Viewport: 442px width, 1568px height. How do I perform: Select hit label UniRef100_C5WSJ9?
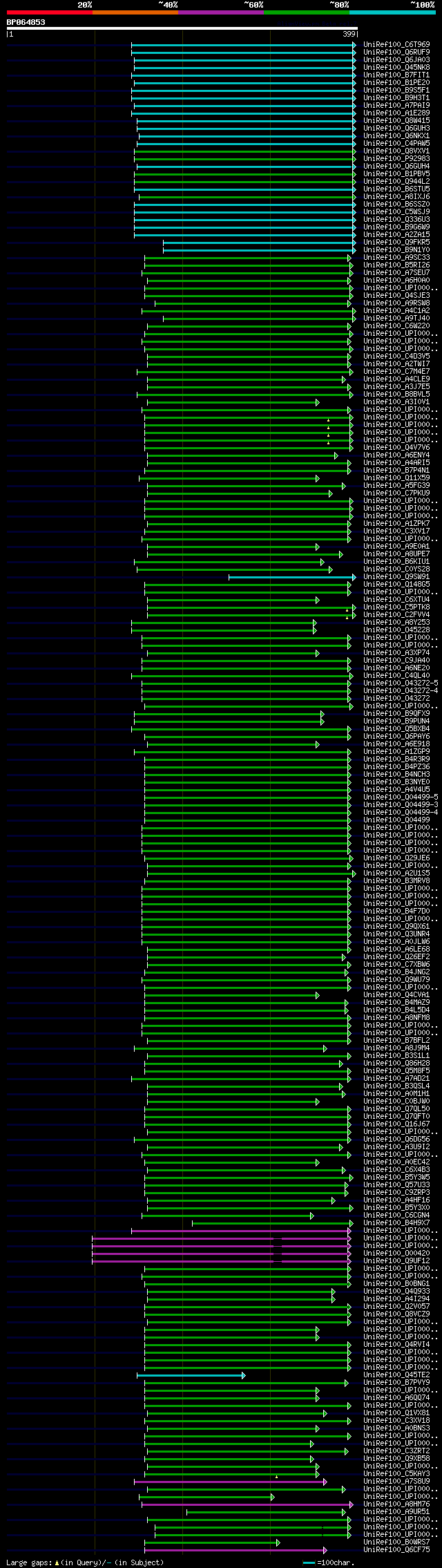(x=396, y=212)
